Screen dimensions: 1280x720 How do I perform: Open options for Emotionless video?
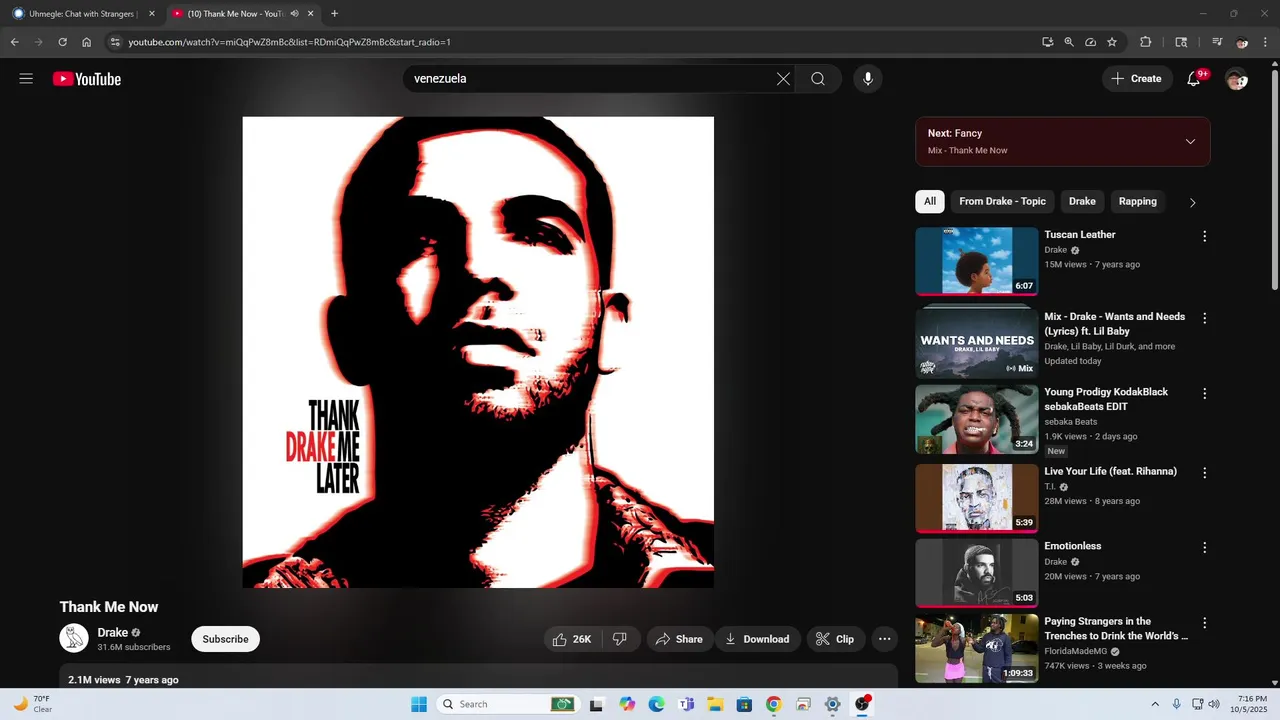point(1204,548)
